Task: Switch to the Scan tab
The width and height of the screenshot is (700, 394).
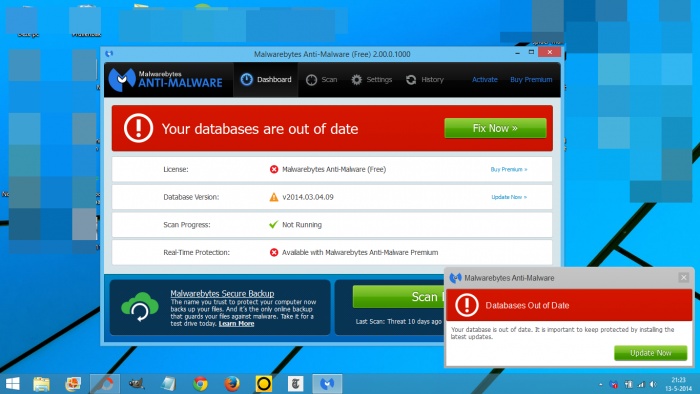Action: coord(321,80)
